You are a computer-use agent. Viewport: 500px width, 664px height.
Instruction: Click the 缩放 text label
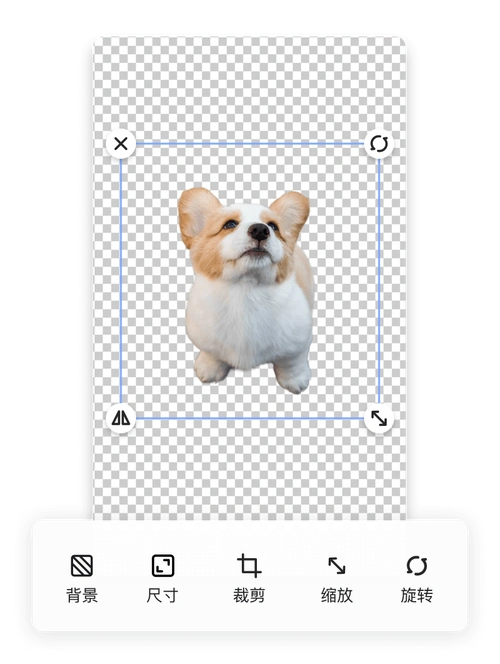point(337,595)
